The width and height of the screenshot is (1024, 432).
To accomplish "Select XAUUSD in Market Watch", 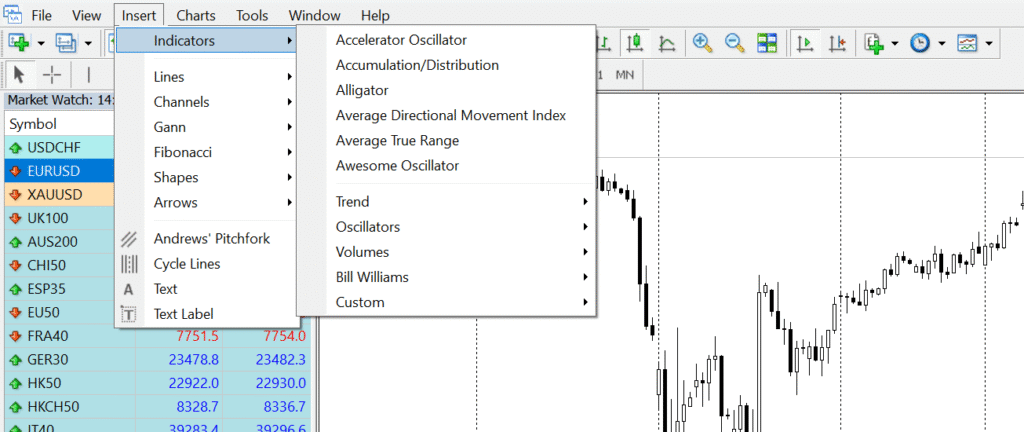I will click(55, 194).
